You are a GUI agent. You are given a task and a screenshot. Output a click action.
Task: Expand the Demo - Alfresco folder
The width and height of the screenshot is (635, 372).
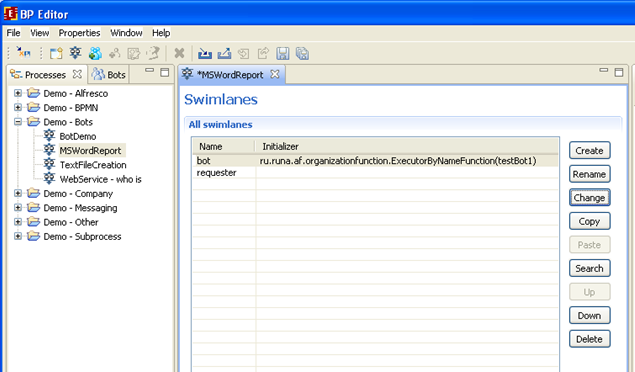point(18,93)
